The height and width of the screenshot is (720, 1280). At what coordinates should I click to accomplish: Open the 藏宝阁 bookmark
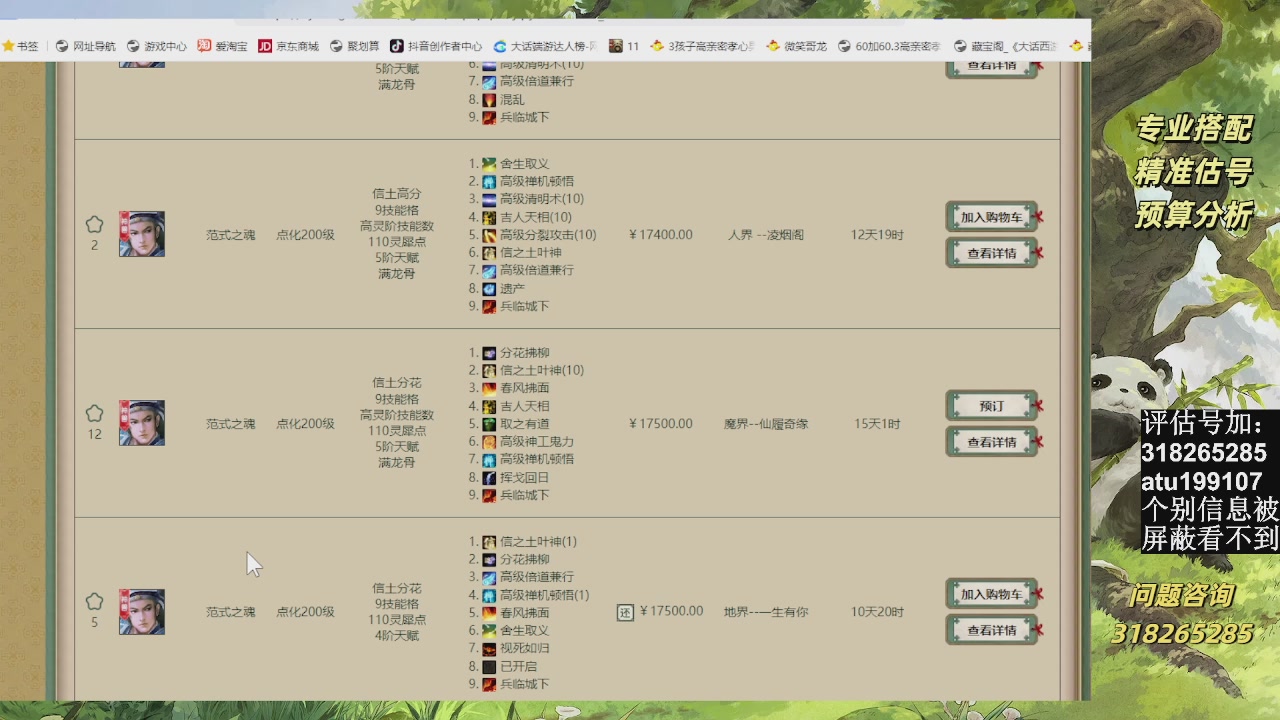point(1005,46)
